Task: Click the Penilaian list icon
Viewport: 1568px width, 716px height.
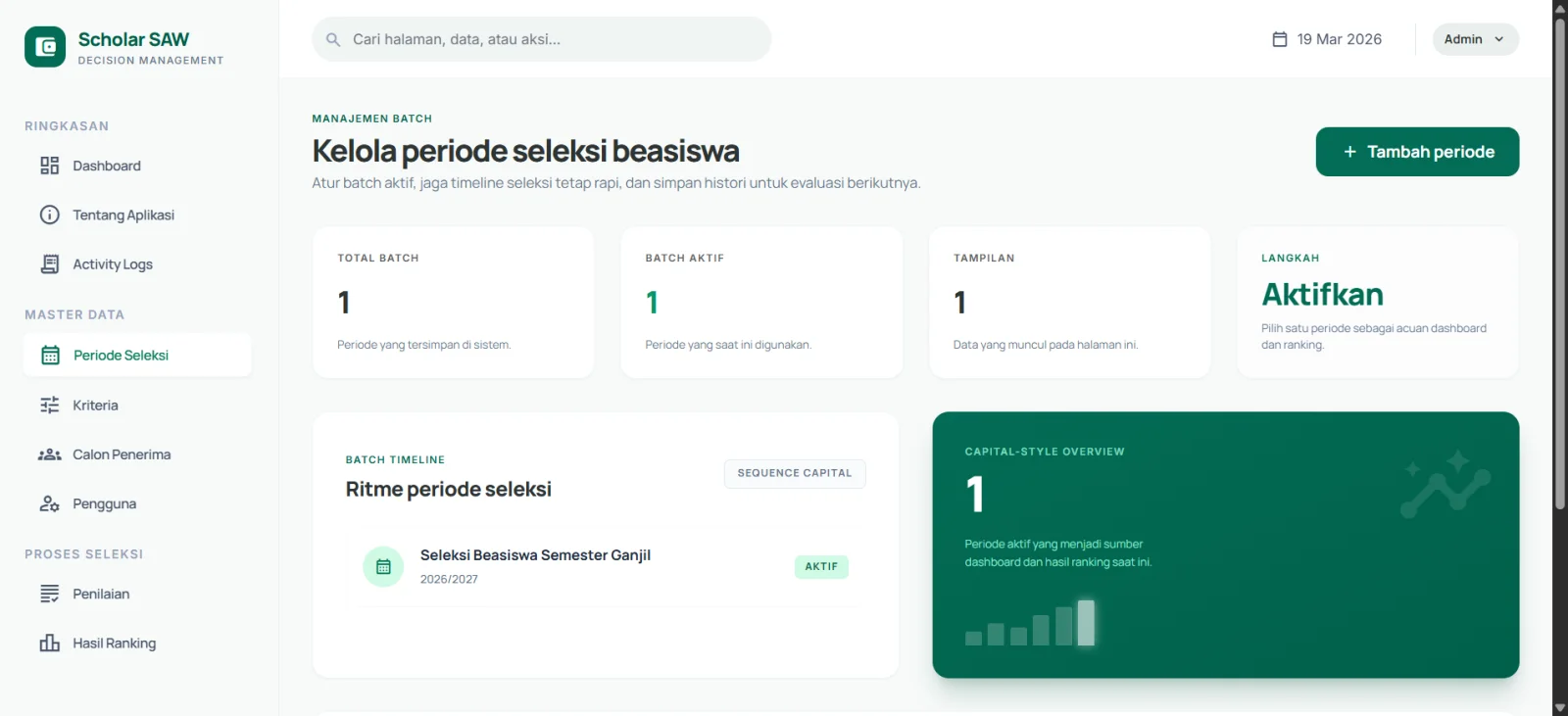Action: [49, 594]
